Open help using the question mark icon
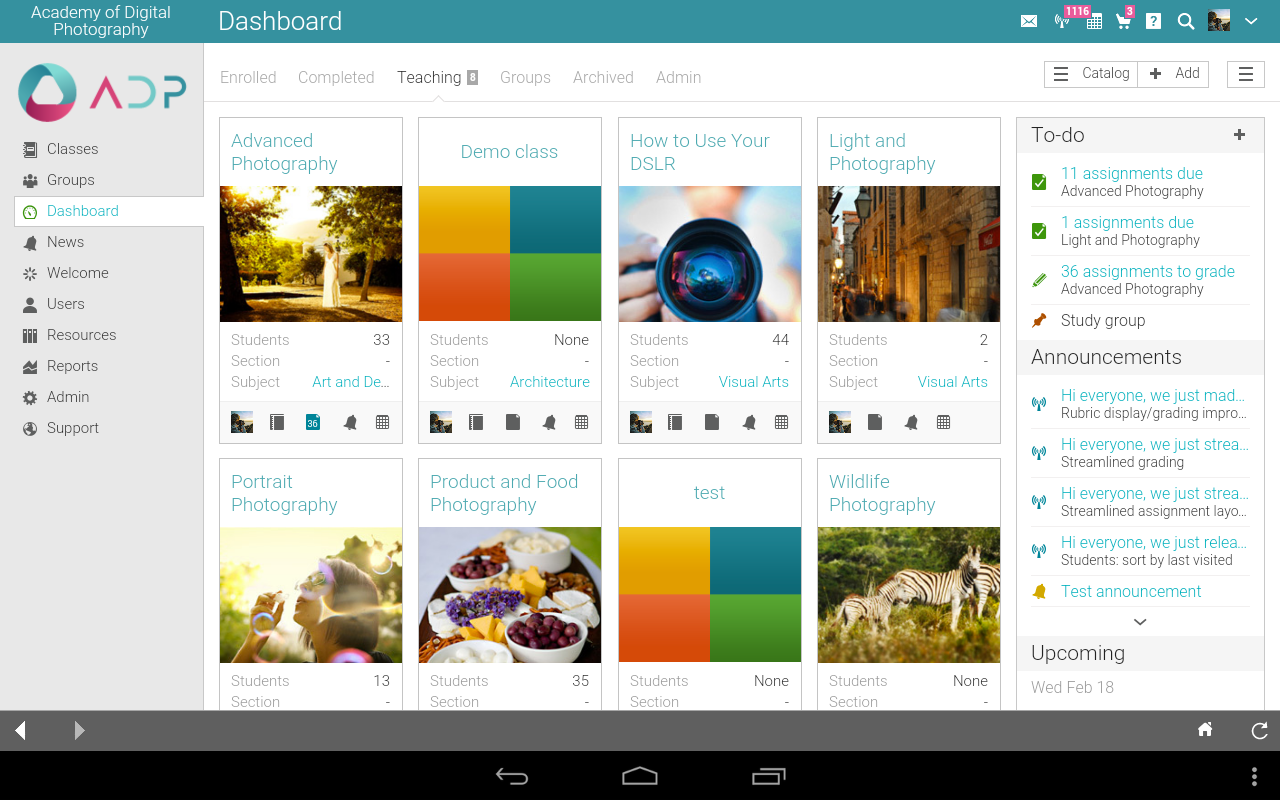 pos(1153,20)
